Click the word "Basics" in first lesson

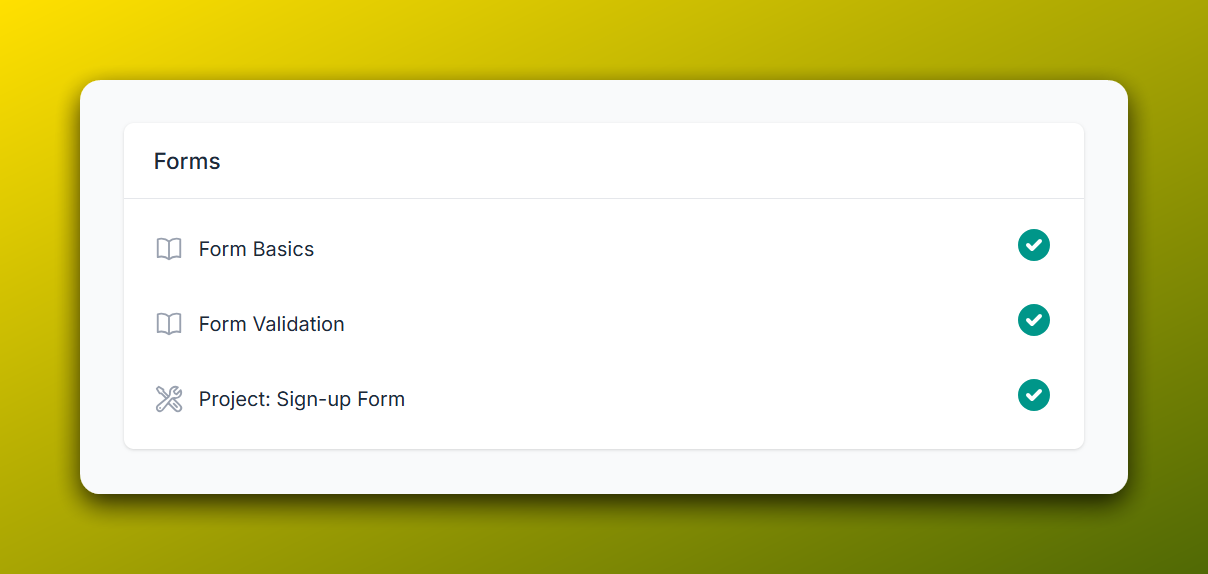pos(284,249)
